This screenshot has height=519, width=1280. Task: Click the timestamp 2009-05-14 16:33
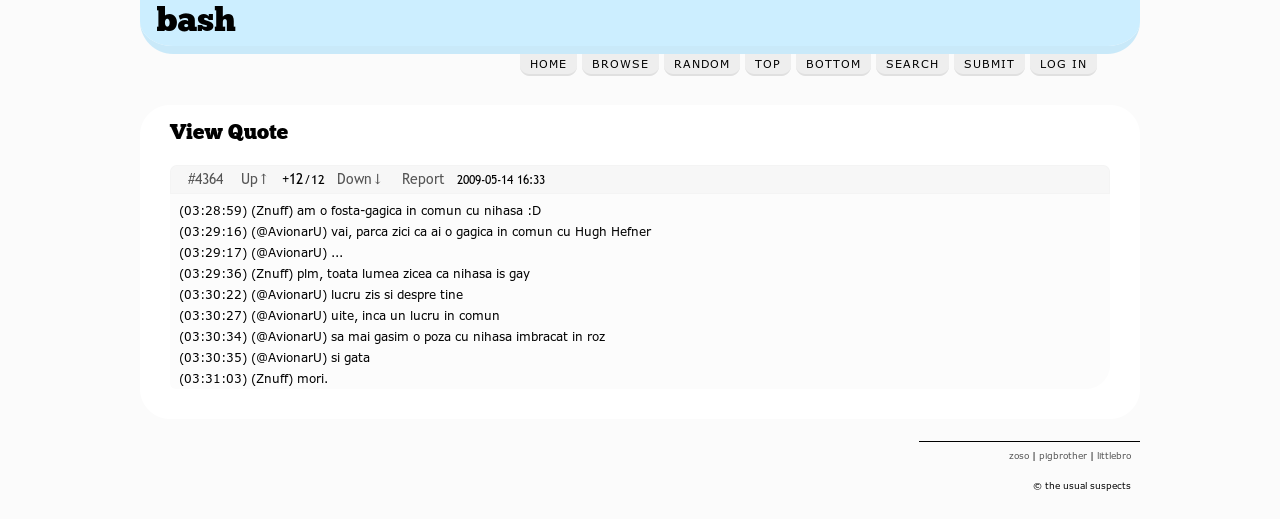coord(501,180)
